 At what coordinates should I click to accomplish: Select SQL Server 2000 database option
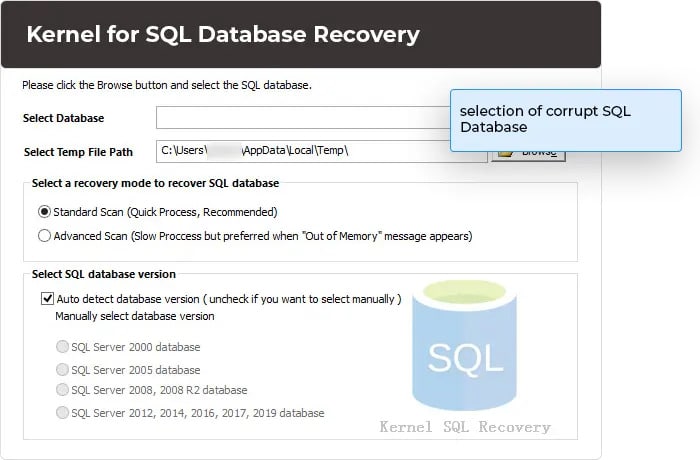62,347
